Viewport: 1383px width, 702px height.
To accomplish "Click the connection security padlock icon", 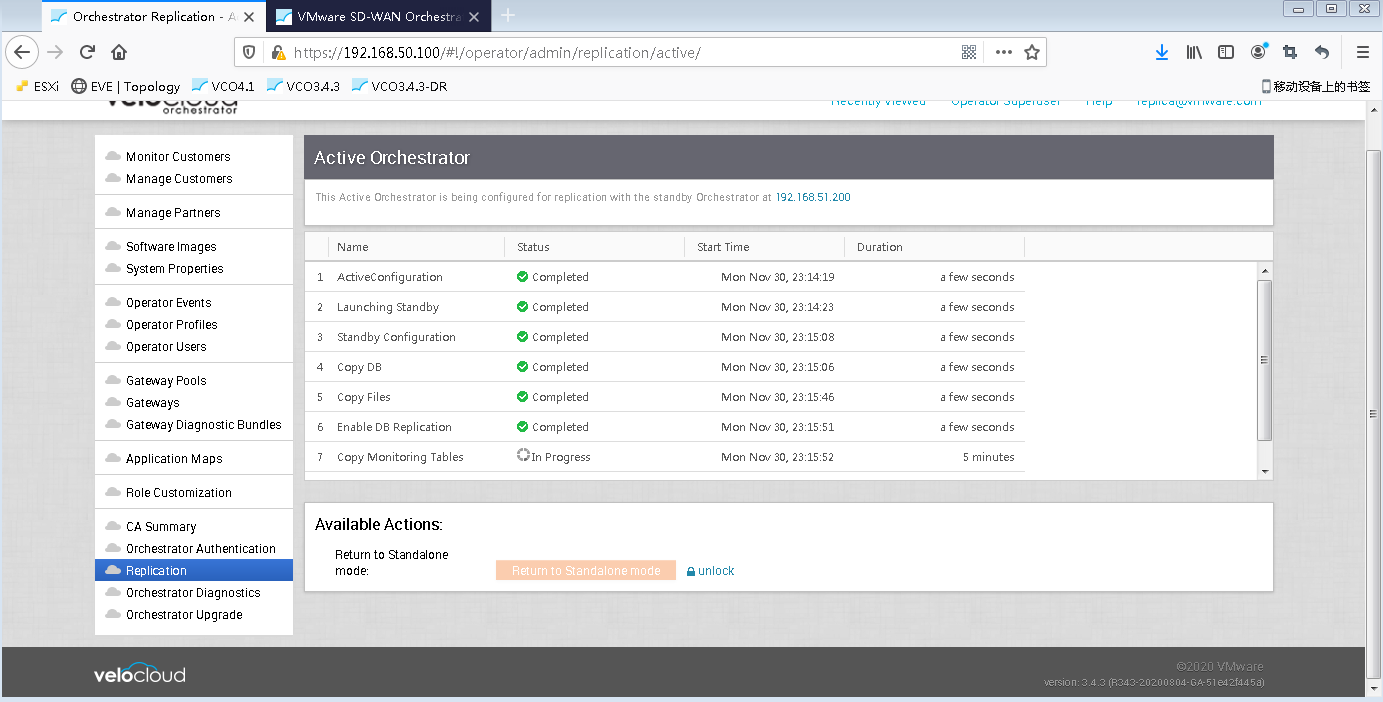I will [278, 53].
